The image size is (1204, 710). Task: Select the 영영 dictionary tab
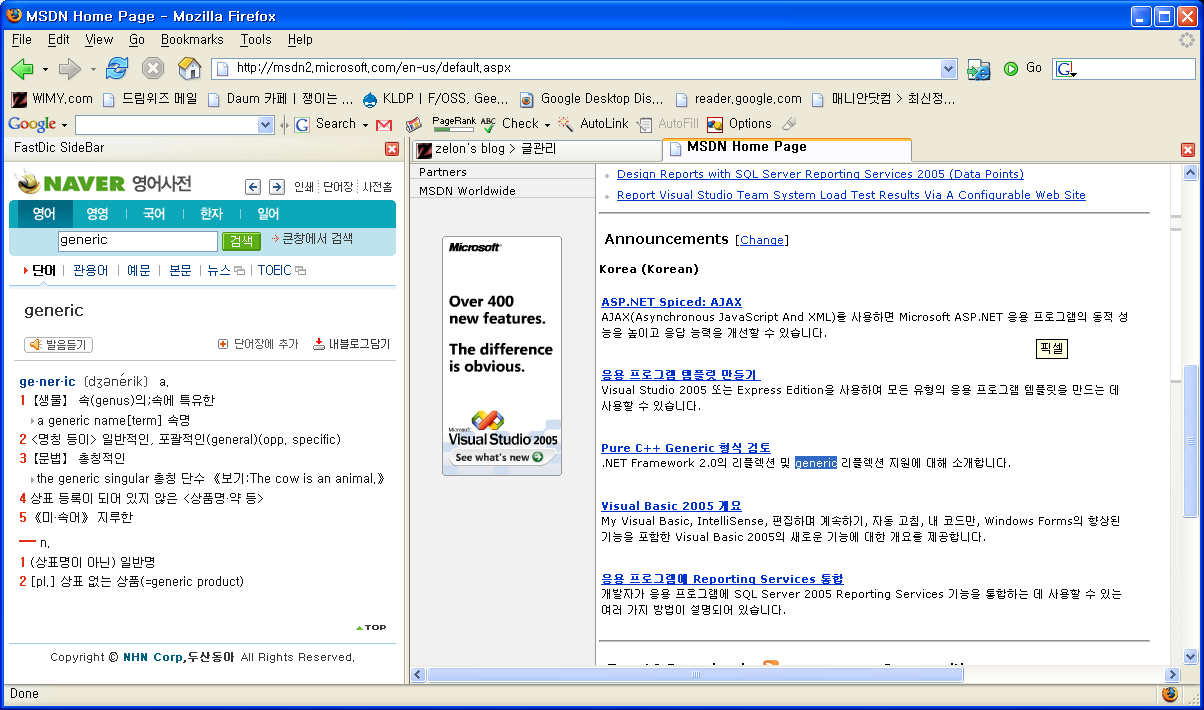97,214
